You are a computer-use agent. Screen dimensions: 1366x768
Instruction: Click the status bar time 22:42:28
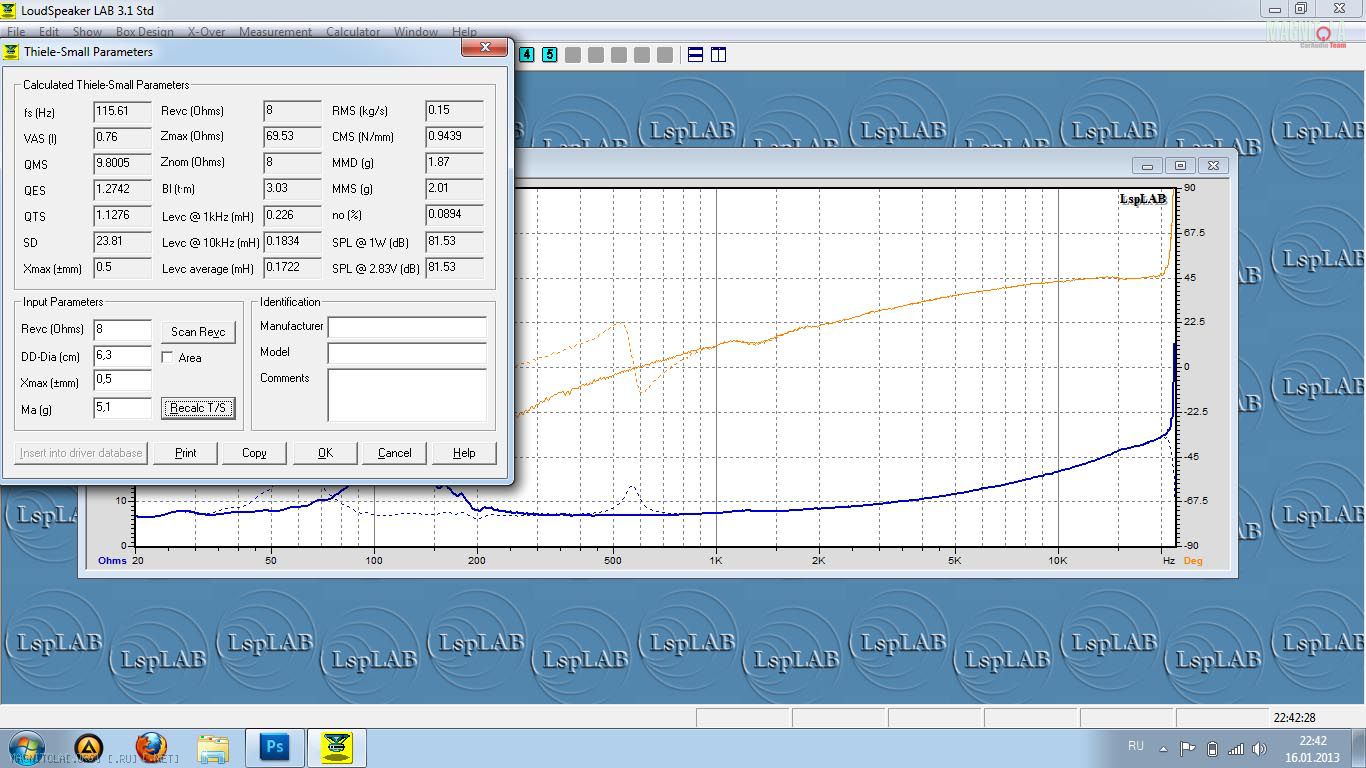[x=1295, y=718]
